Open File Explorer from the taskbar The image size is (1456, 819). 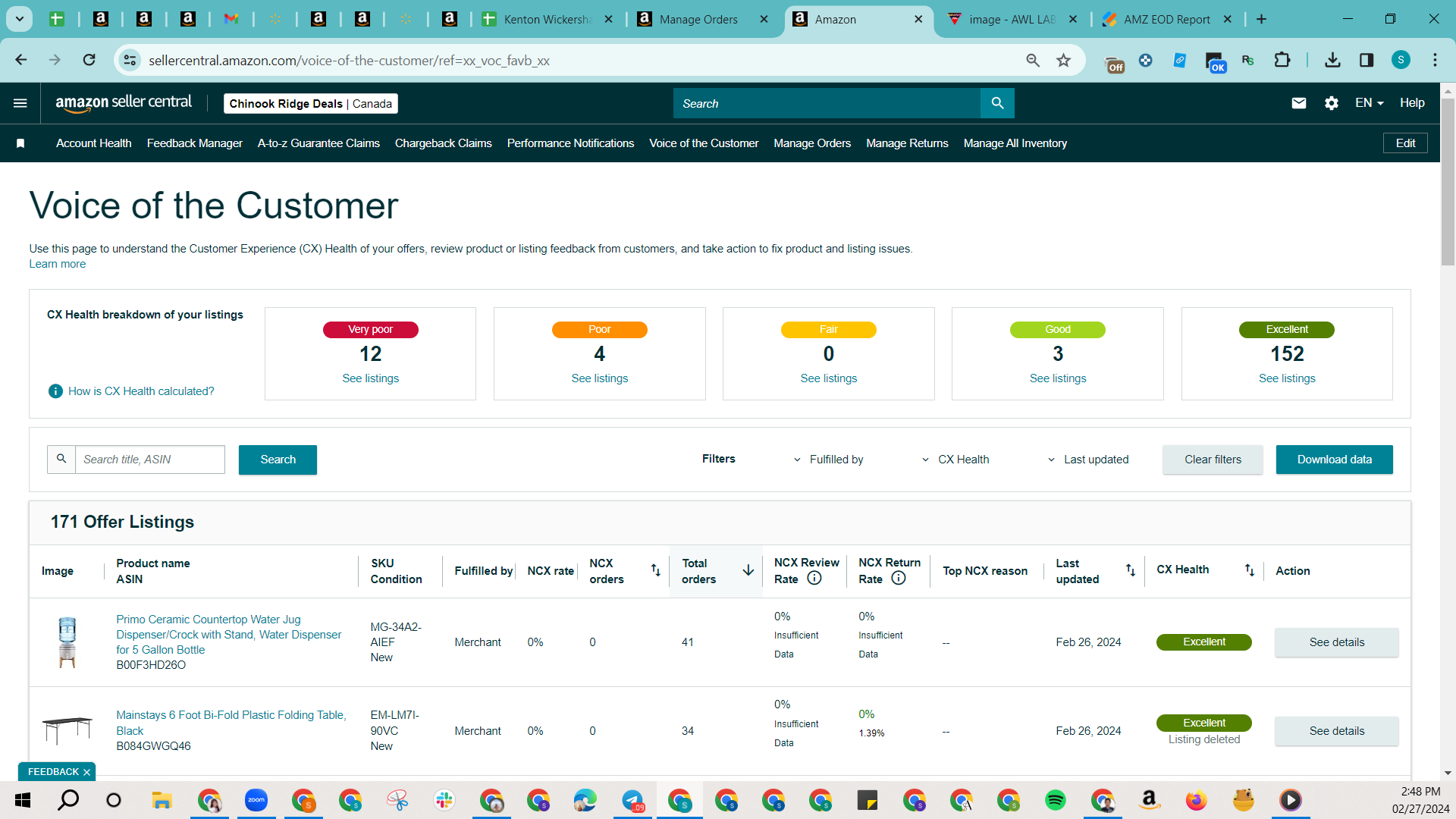(162, 800)
